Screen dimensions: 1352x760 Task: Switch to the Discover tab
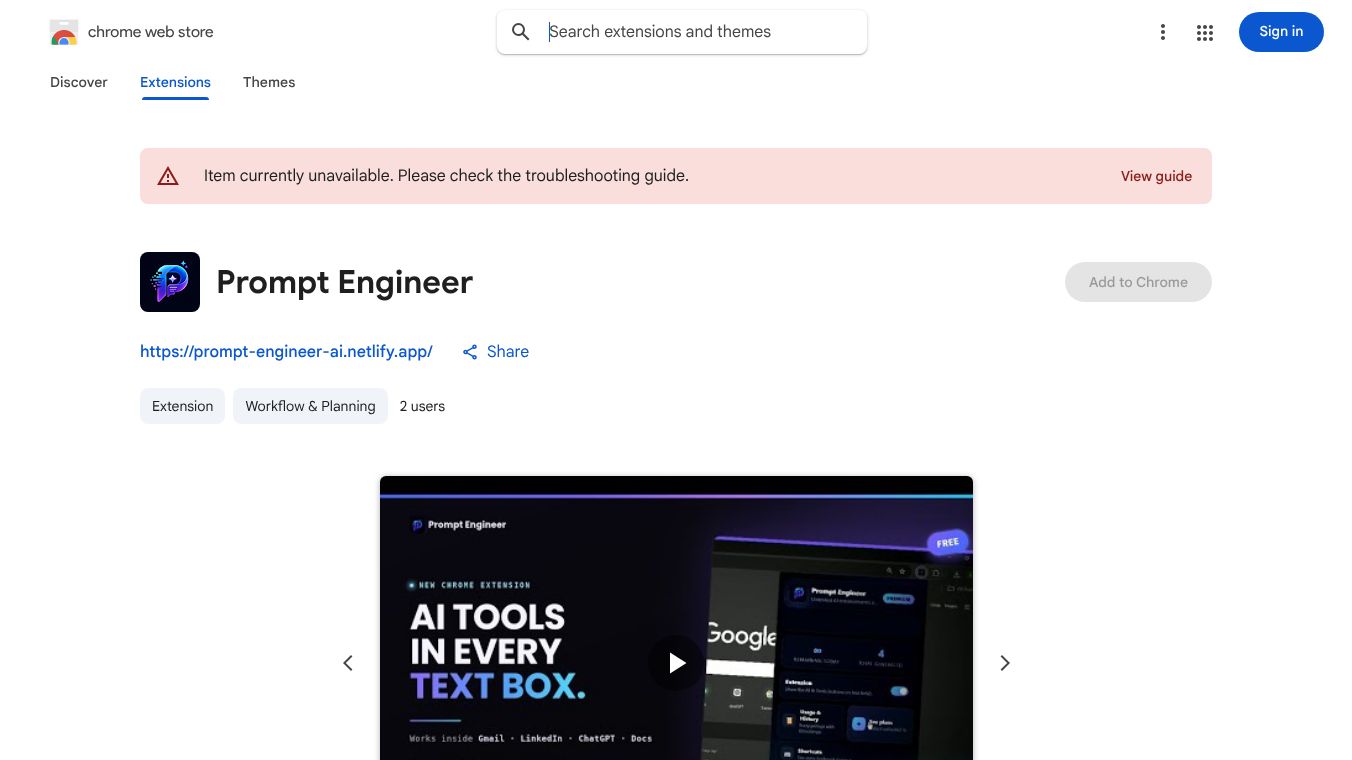(x=79, y=82)
